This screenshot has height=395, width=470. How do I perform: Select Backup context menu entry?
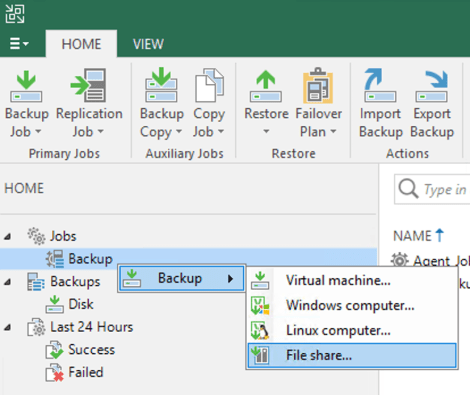click(x=182, y=279)
